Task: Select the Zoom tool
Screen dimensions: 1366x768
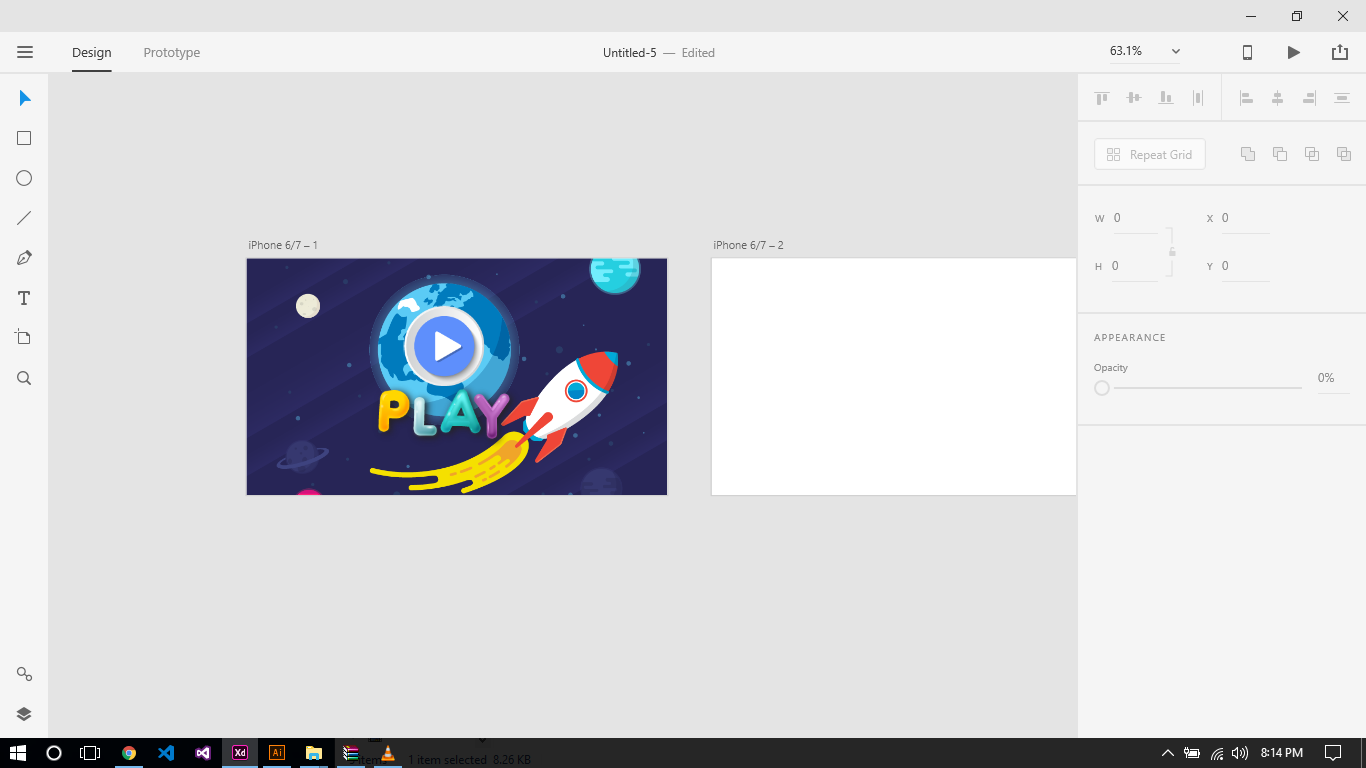Action: (x=24, y=378)
